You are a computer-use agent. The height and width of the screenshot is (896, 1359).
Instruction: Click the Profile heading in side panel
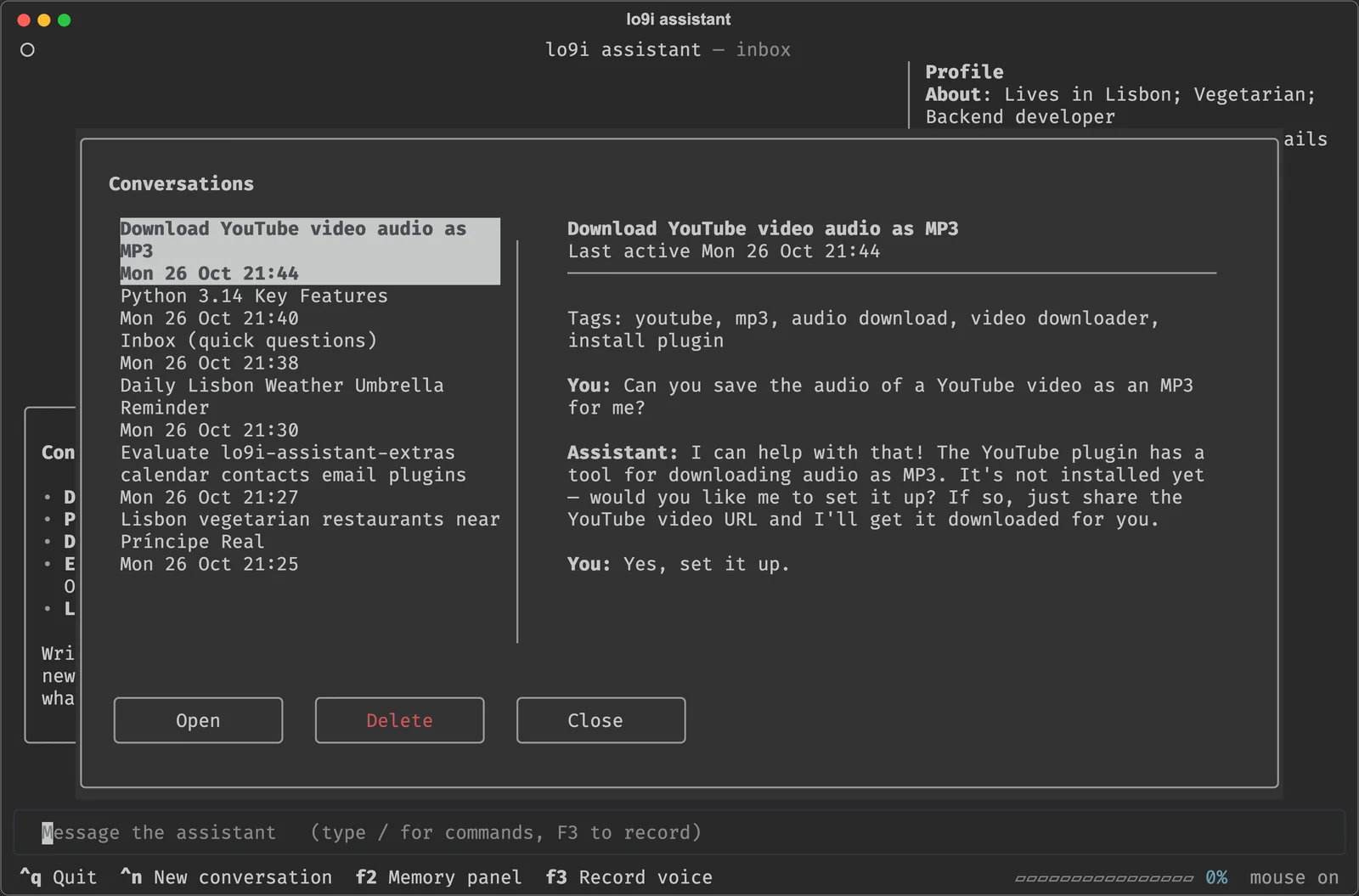(964, 72)
